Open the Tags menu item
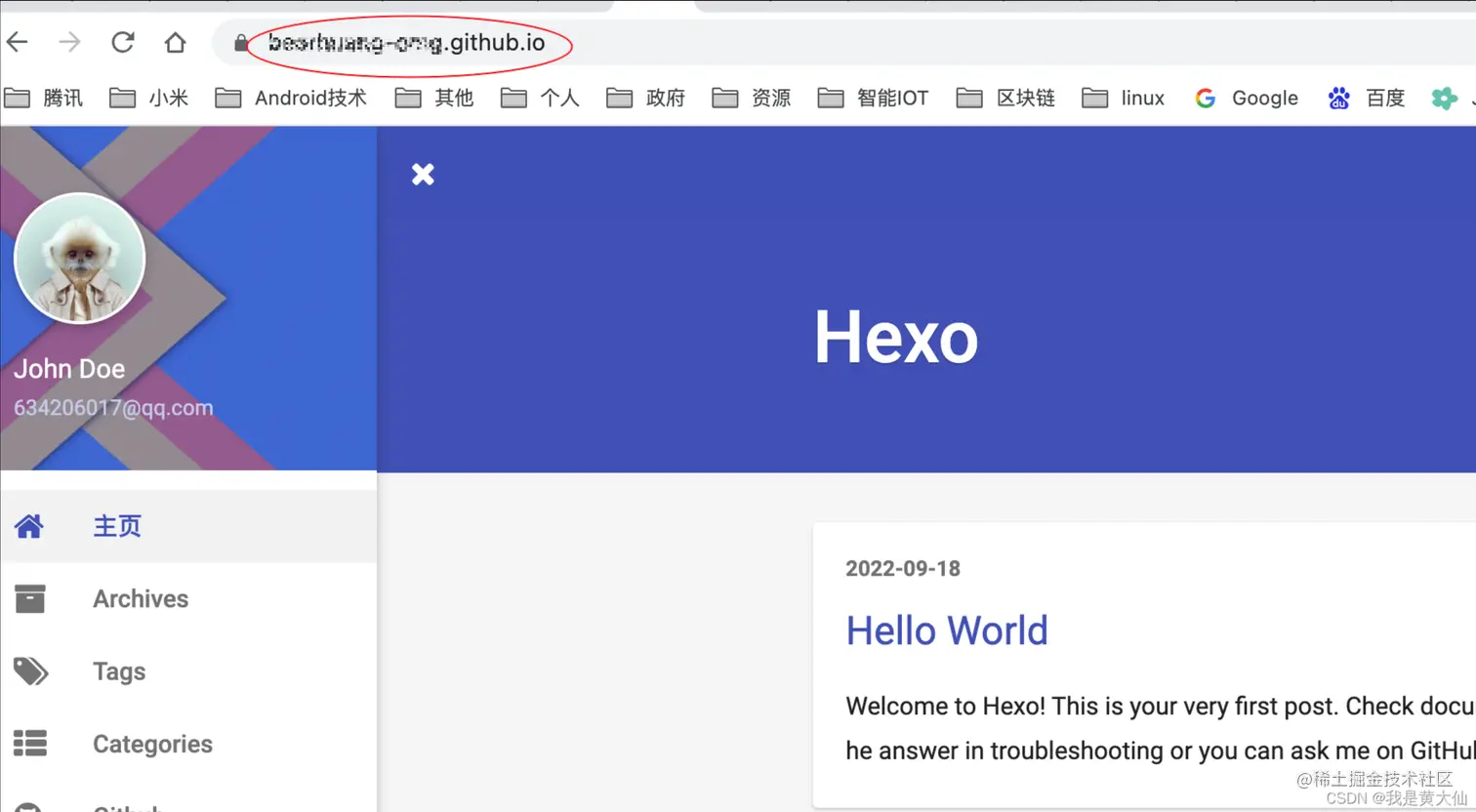Screen dimensions: 1476x812 pos(188,671)
